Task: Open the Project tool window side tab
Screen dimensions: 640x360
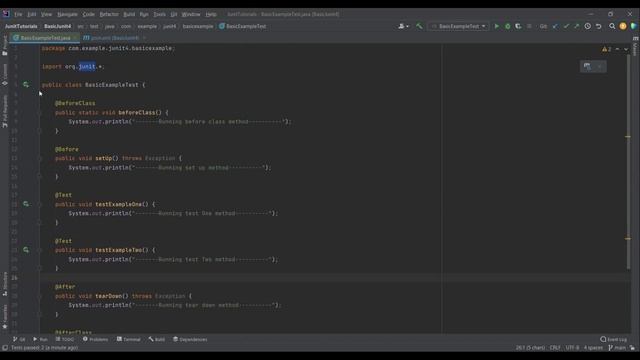Action: point(5,46)
